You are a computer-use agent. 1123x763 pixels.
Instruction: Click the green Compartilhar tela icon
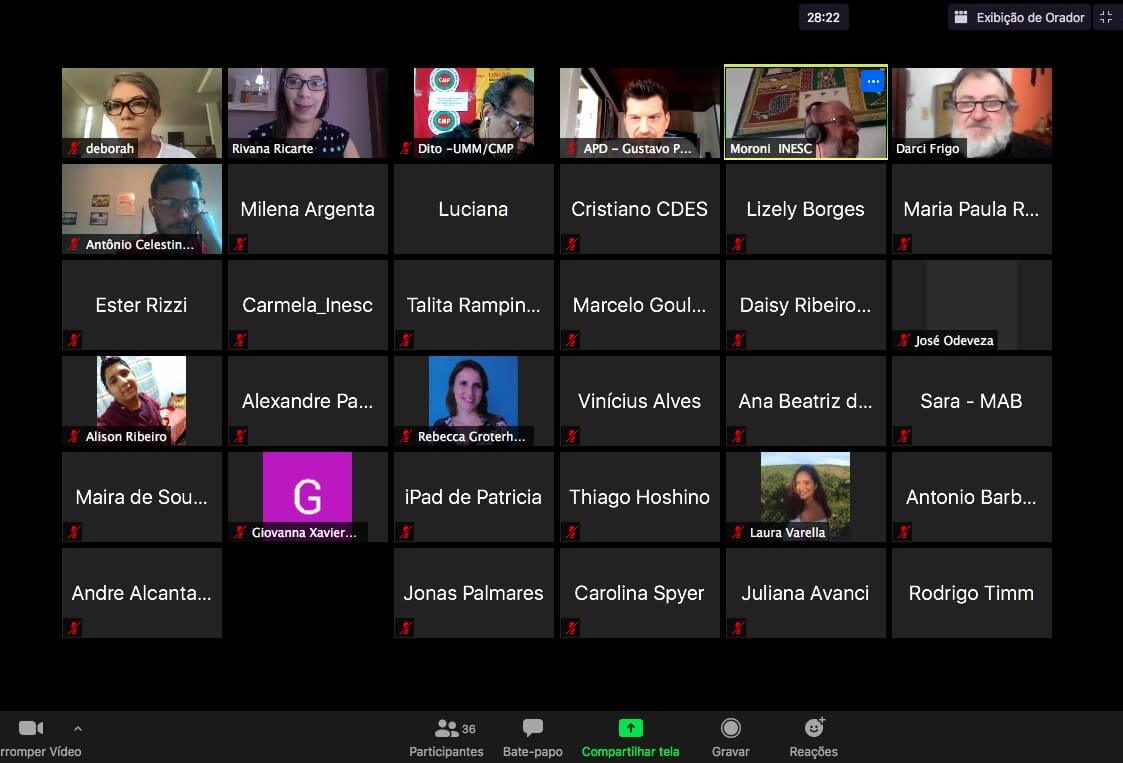pos(630,729)
